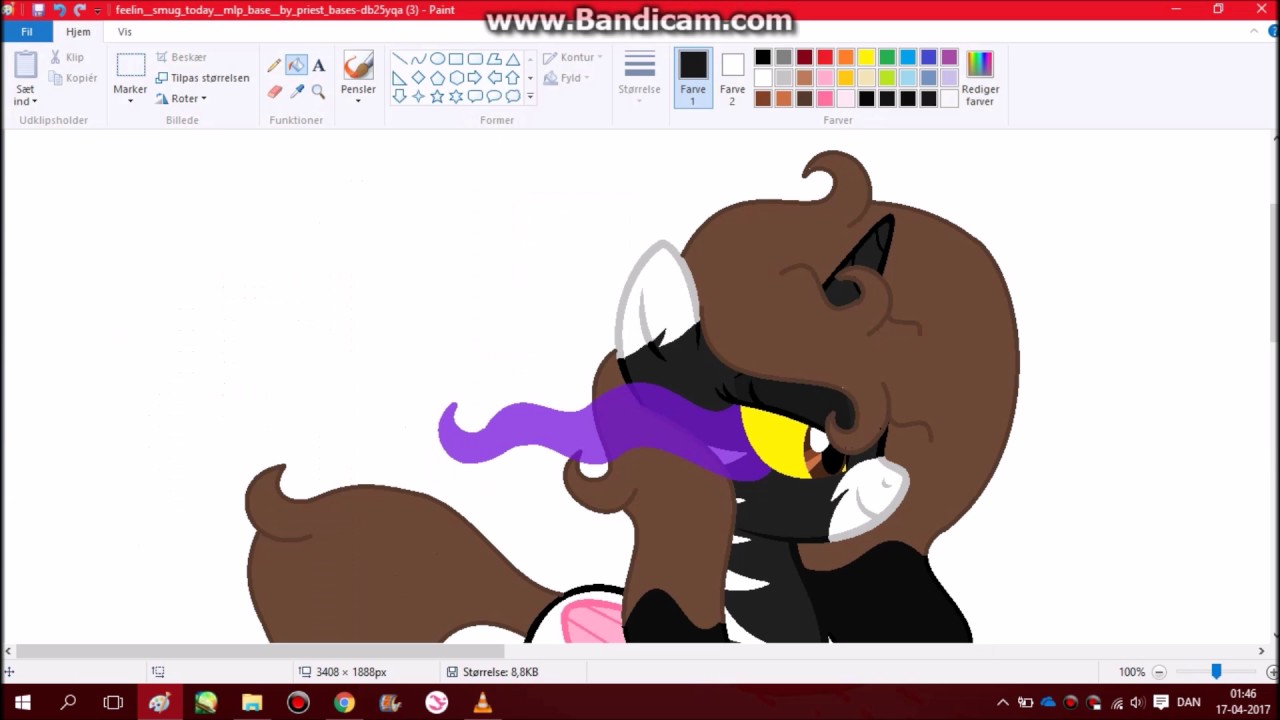The height and width of the screenshot is (720, 1280).
Task: Open the Fil menu
Action: 27,32
